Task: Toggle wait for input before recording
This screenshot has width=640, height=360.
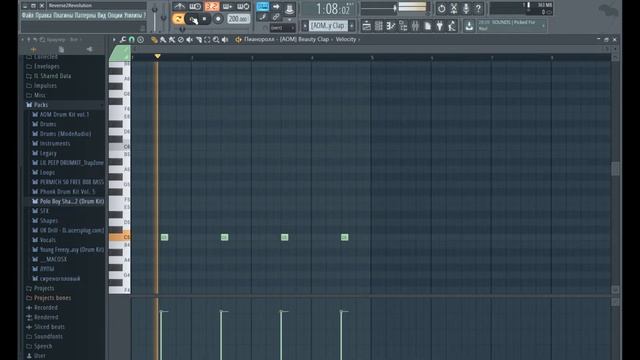Action: click(195, 7)
